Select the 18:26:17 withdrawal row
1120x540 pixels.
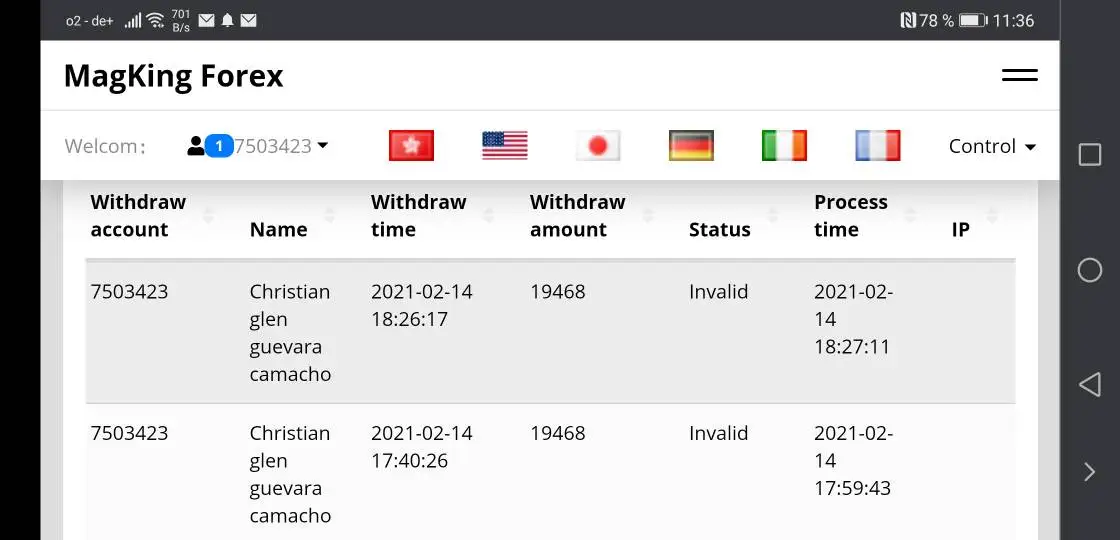click(x=550, y=332)
